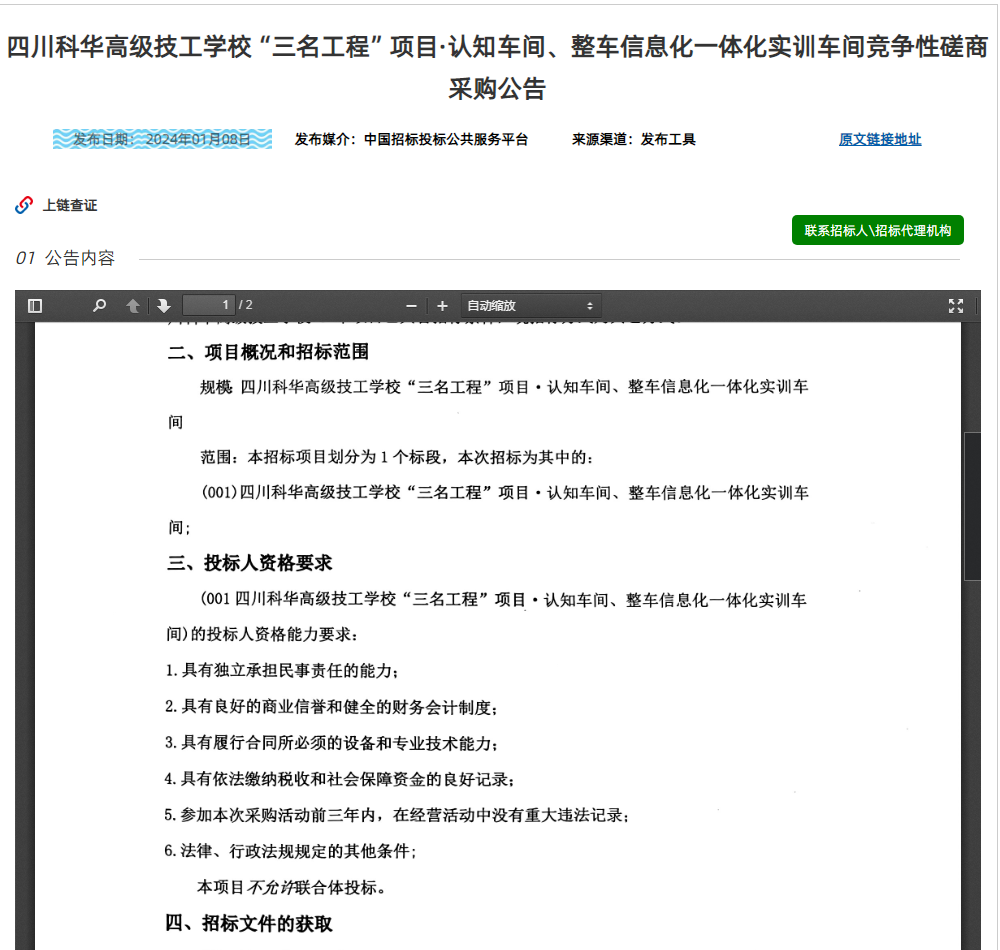Click the announcement main title
The image size is (1000, 950).
tap(497, 68)
